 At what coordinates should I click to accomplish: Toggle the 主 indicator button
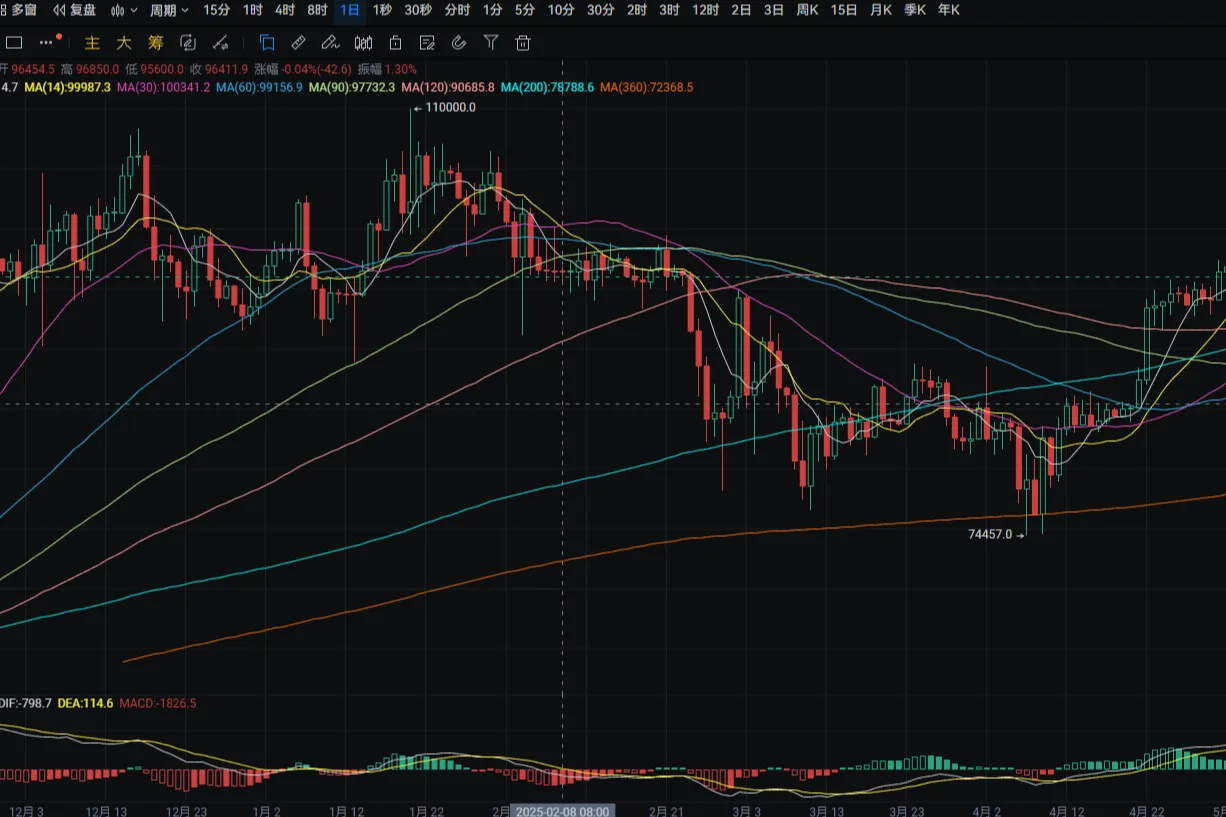92,42
